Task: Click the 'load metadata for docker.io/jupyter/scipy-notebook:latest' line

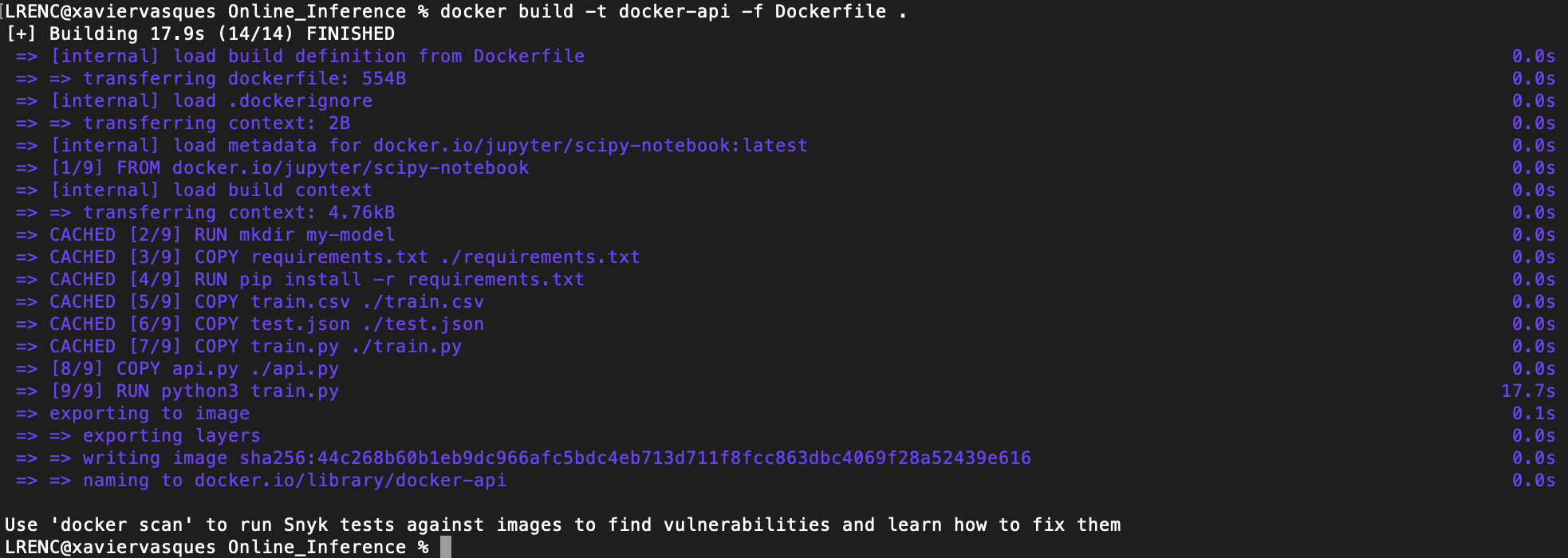Action: pos(429,146)
